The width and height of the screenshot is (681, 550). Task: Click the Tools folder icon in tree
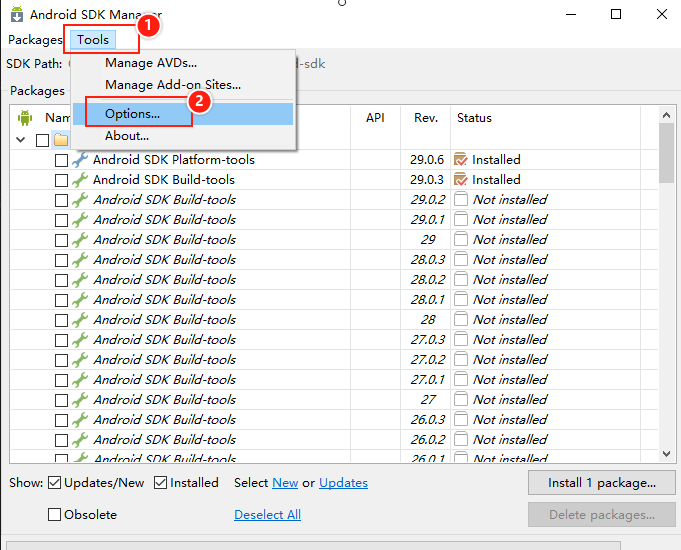(x=61, y=140)
